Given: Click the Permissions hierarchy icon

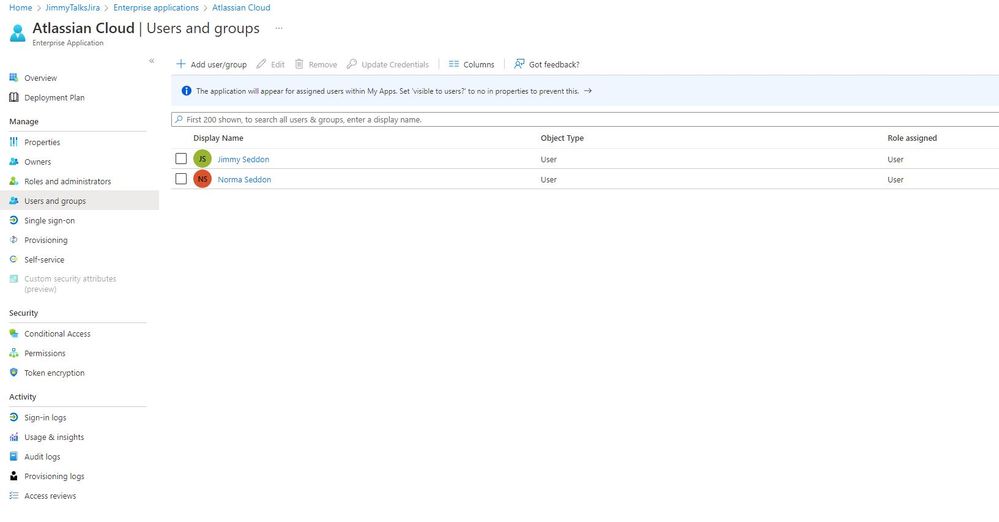Looking at the screenshot, I should click(13, 353).
